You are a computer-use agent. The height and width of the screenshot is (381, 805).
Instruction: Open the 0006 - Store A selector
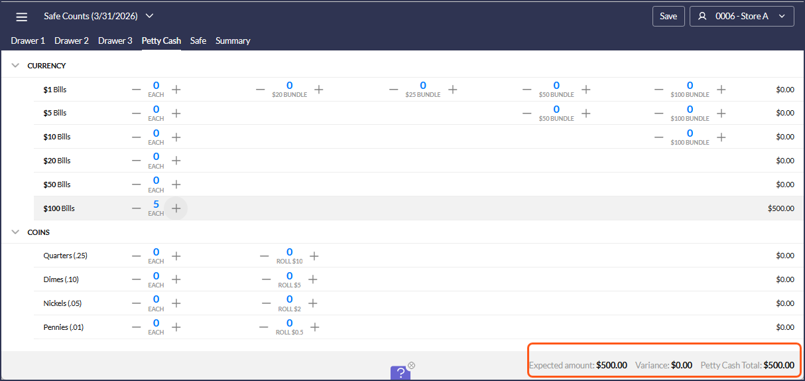coord(742,16)
